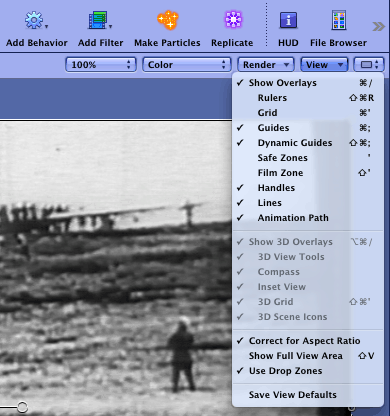Open the Add Filter filmstrip icon
The image size is (390, 416).
coord(98,20)
